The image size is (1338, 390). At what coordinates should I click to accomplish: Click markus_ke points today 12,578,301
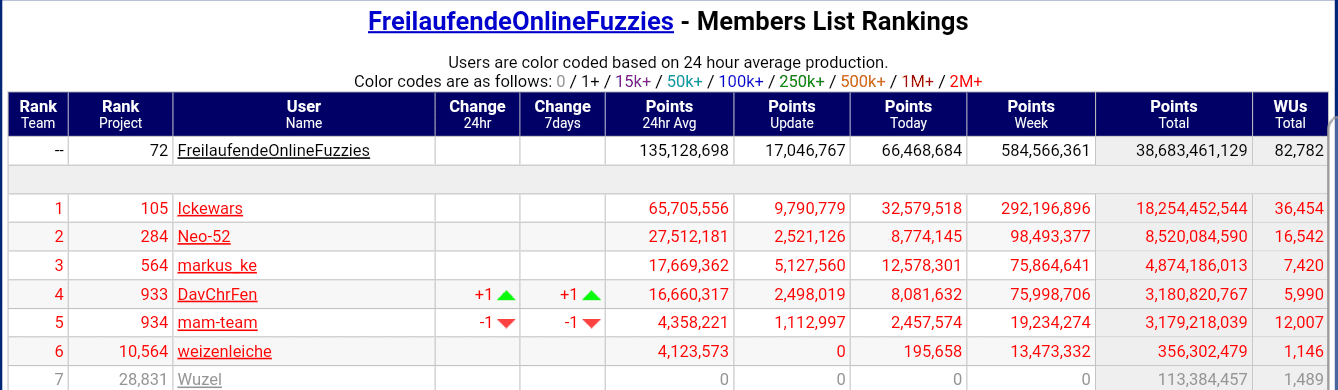pyautogui.click(x=922, y=266)
